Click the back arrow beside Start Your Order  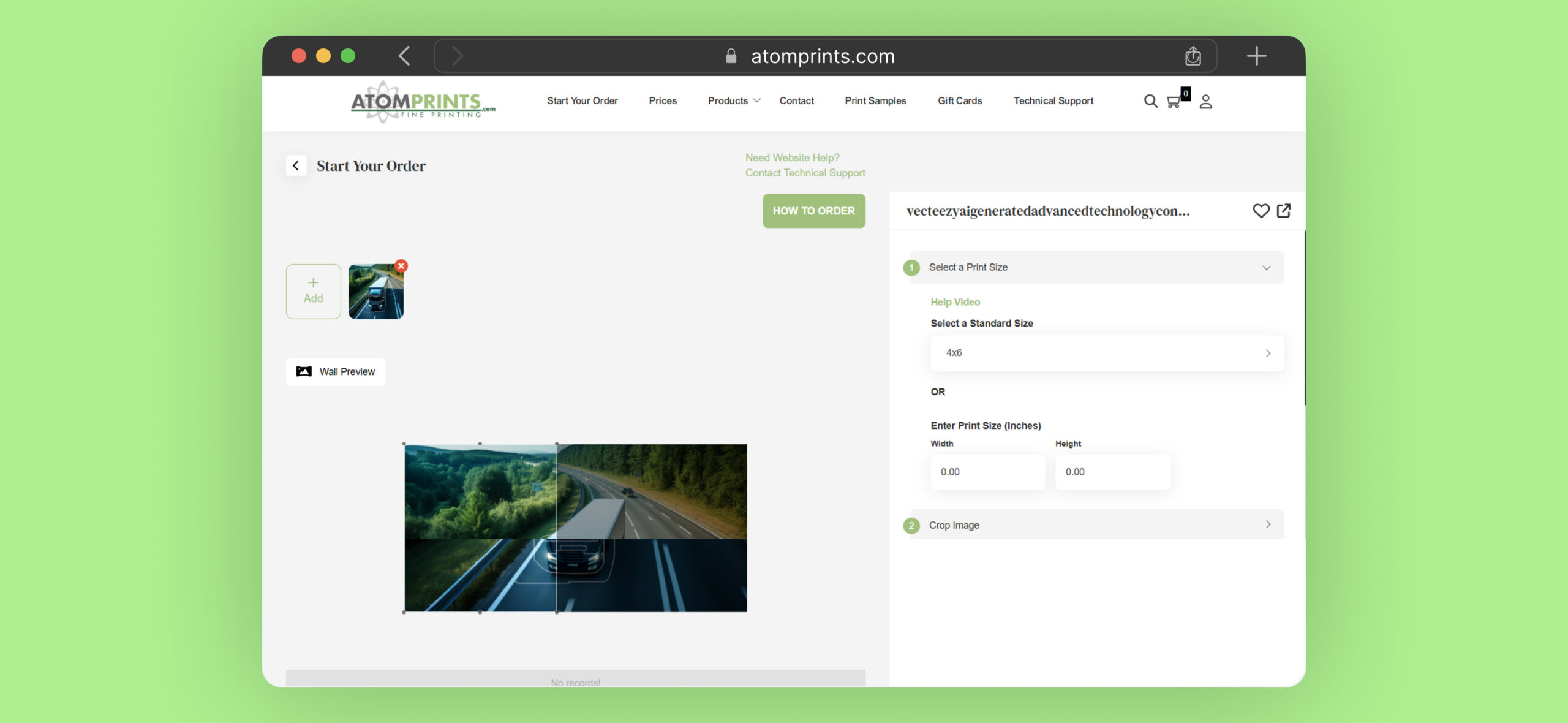click(296, 165)
